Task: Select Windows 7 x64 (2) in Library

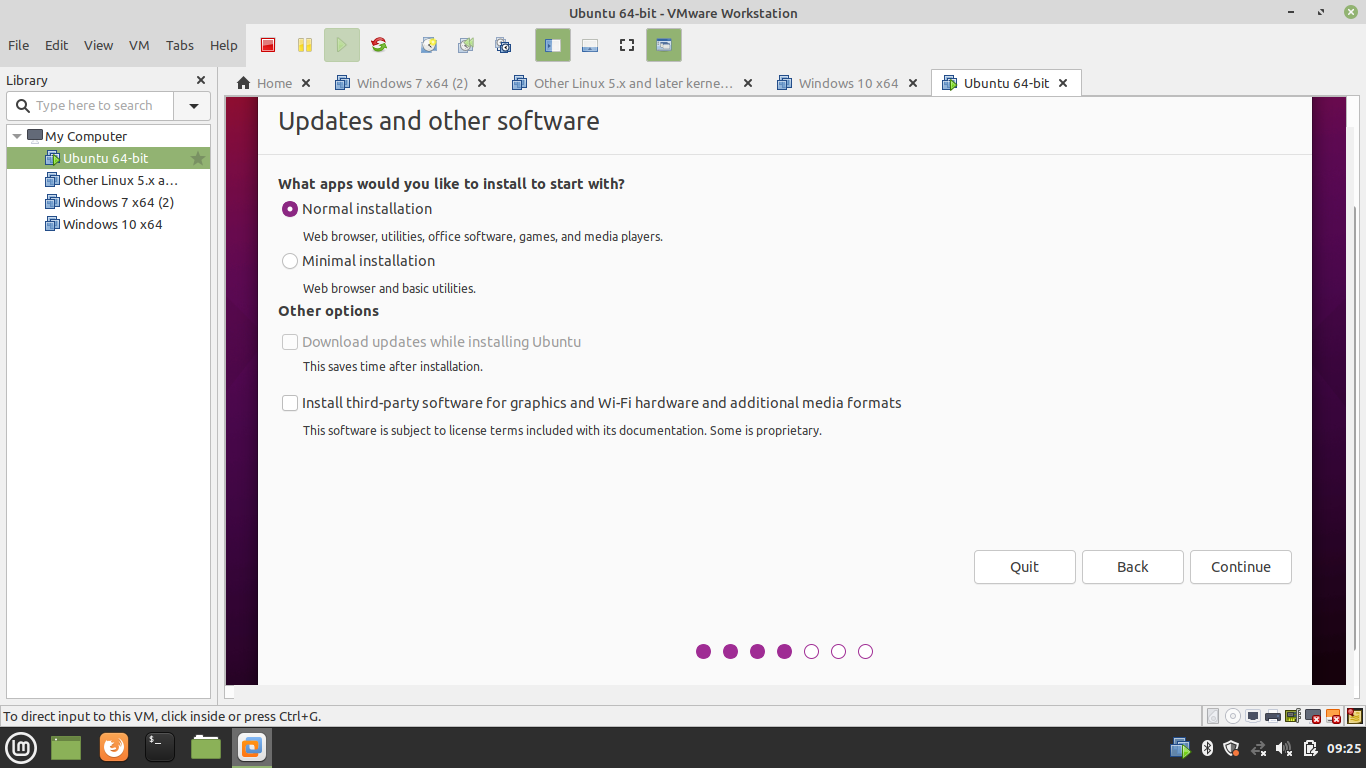Action: 108,202
